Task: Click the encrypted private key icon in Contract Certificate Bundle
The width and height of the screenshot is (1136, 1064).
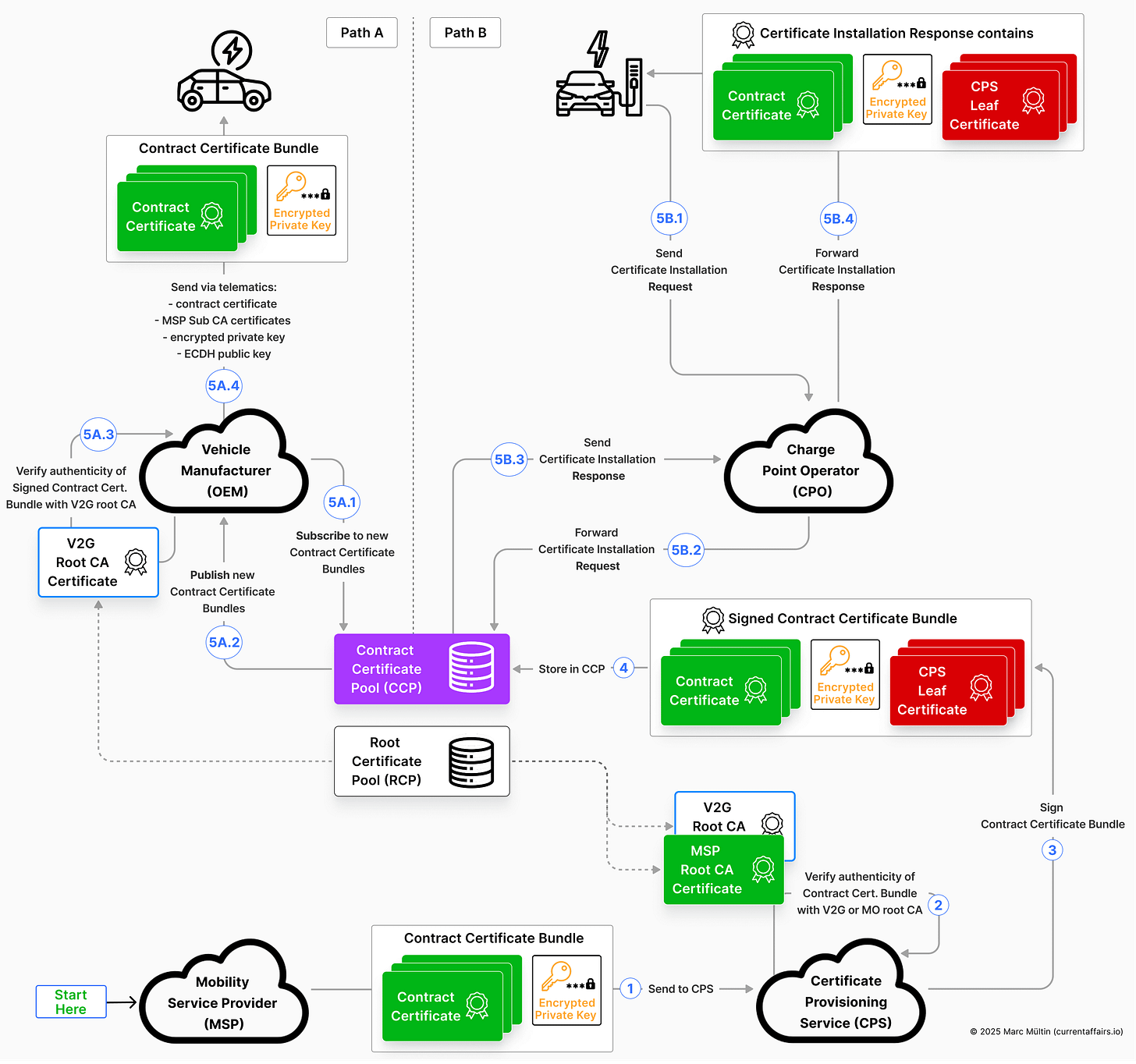Action: click(301, 199)
